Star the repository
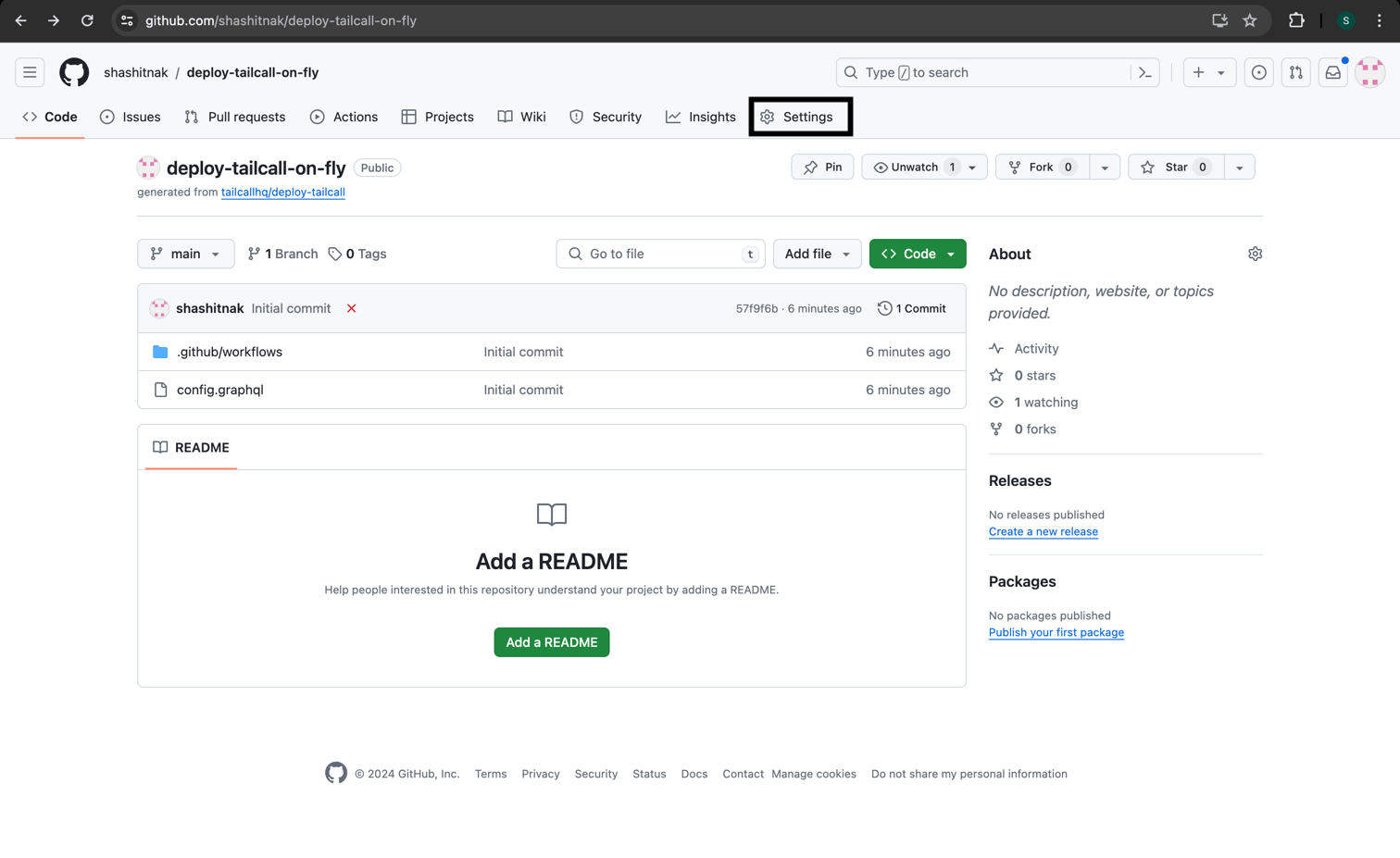Viewport: 1400px width, 858px height. [x=1176, y=168]
